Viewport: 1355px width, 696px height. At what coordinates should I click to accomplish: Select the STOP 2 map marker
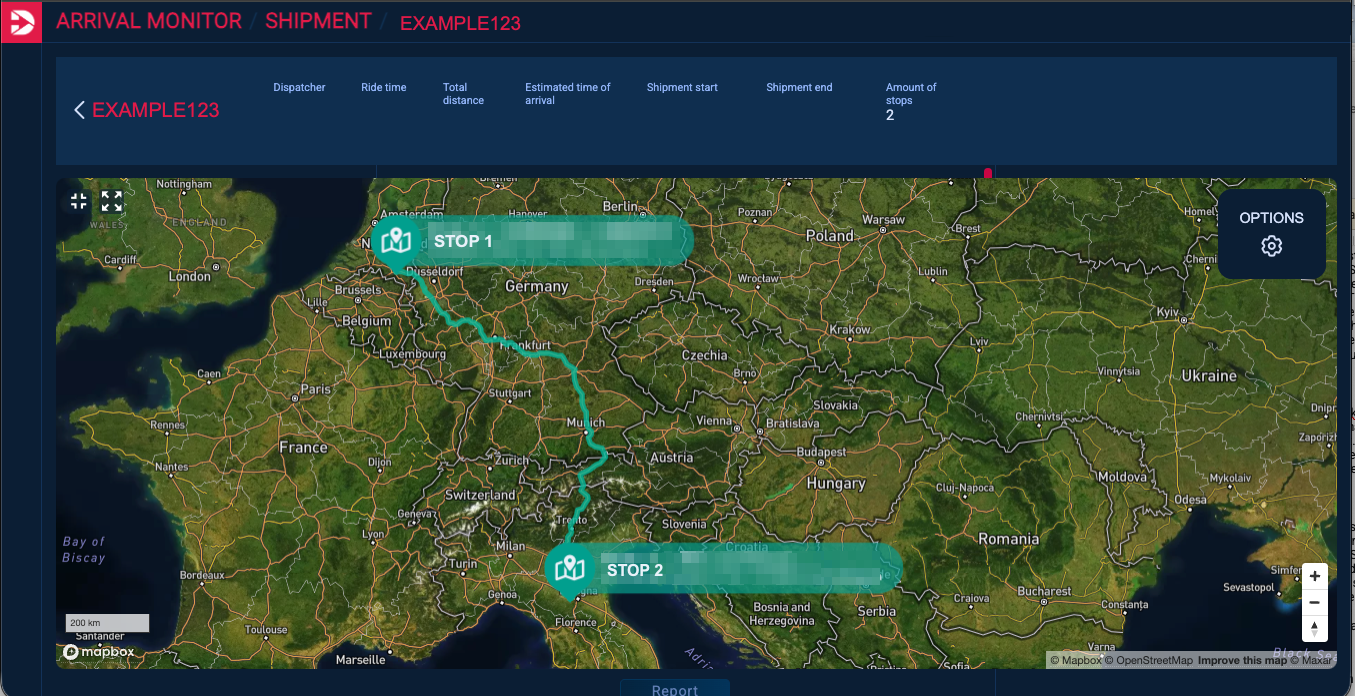[x=569, y=567]
